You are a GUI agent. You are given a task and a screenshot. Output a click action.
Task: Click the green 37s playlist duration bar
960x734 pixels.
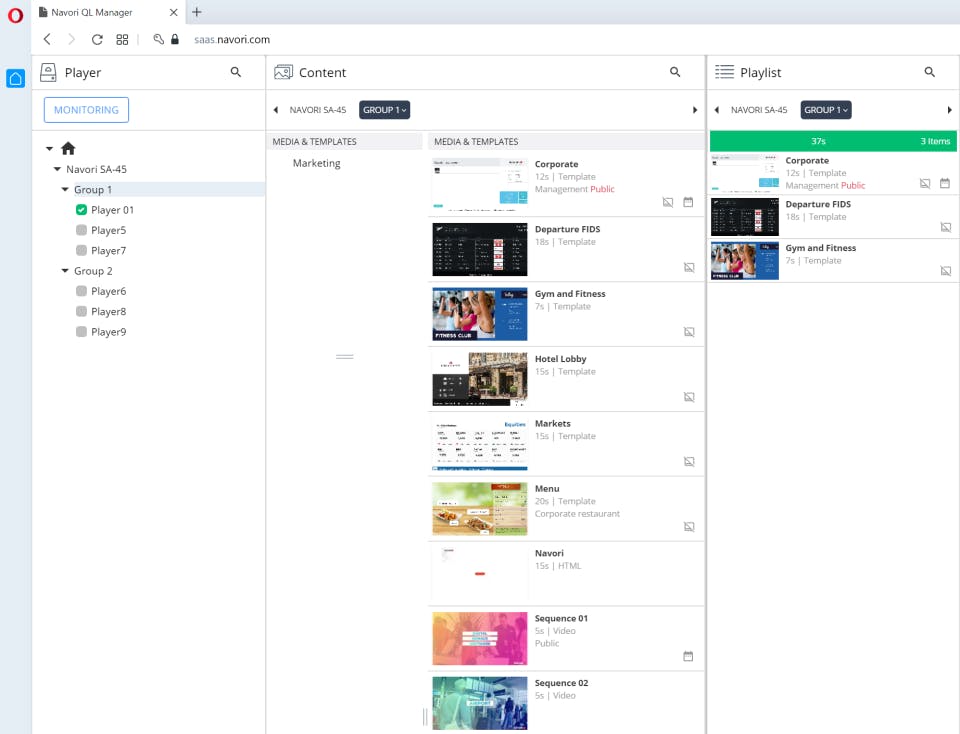(833, 141)
